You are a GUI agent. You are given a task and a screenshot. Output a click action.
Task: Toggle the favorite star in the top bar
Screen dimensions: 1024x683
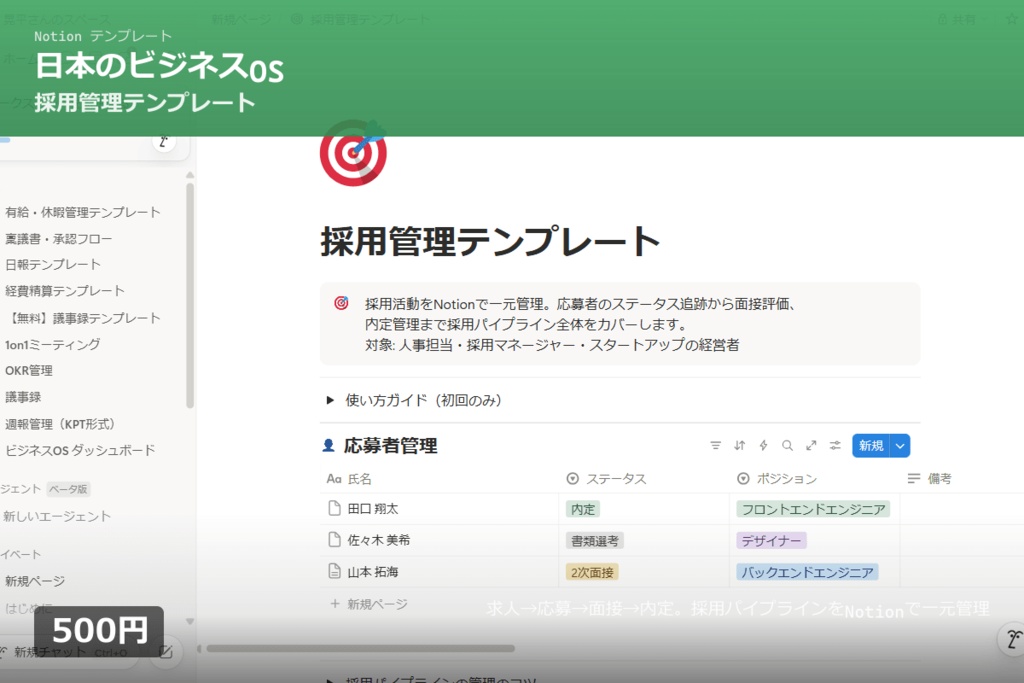point(1012,19)
